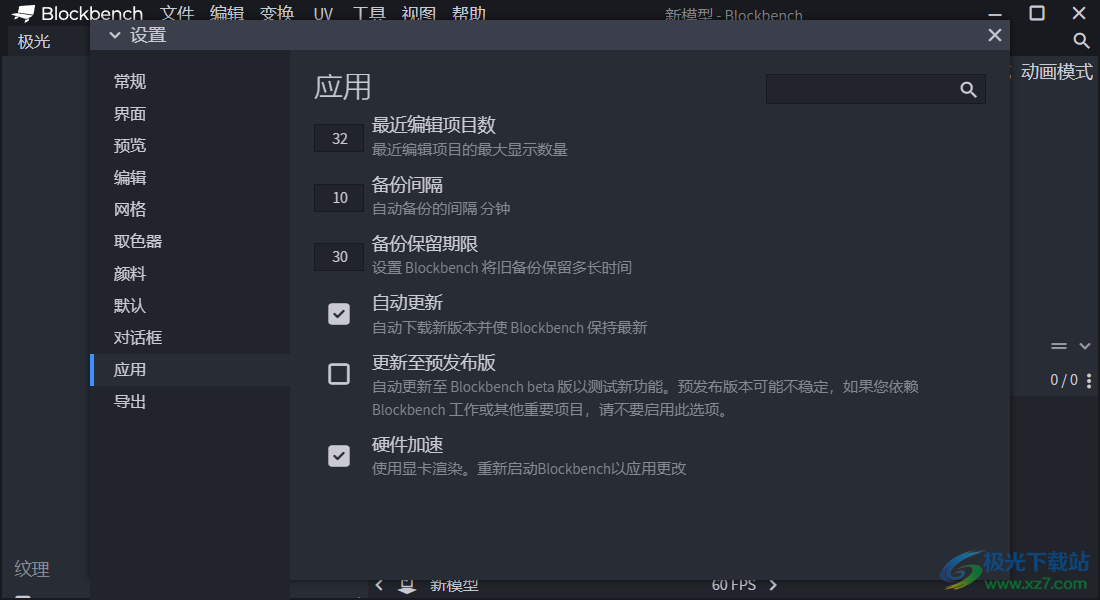Open main window search magnifier icon

[1081, 41]
